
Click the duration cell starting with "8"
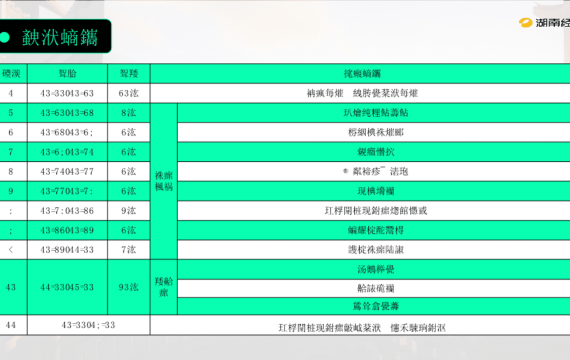coord(129,113)
